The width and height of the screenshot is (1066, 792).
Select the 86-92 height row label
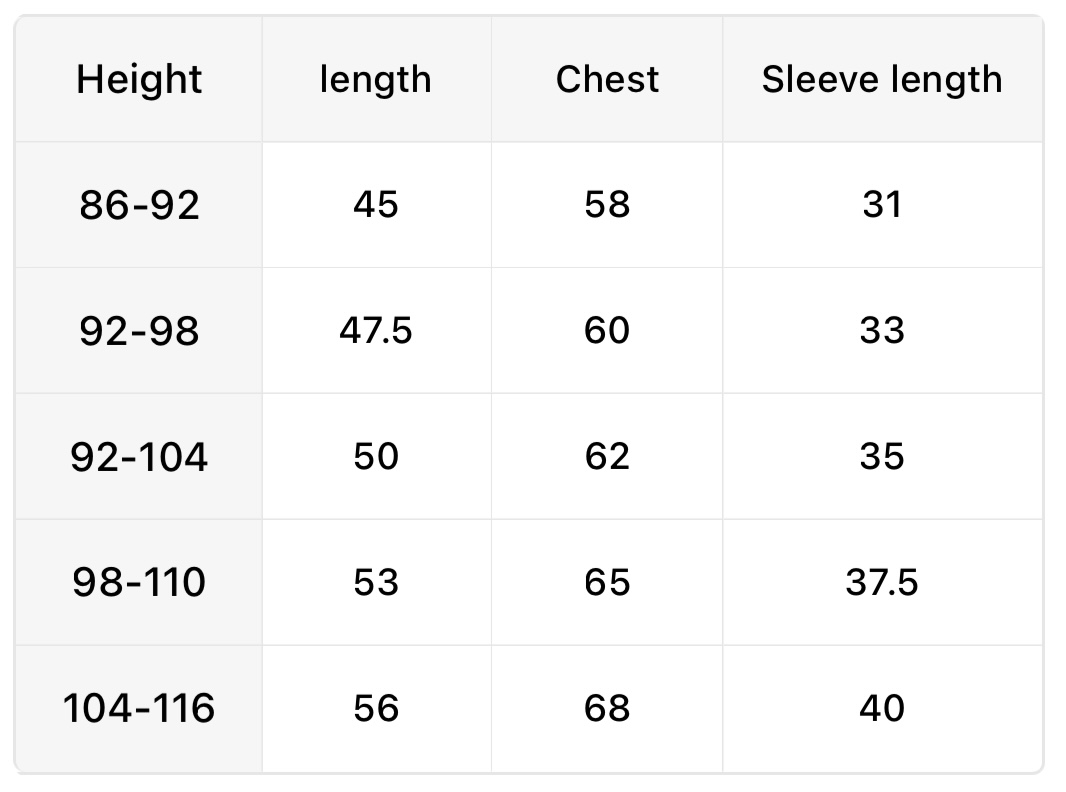click(x=139, y=205)
